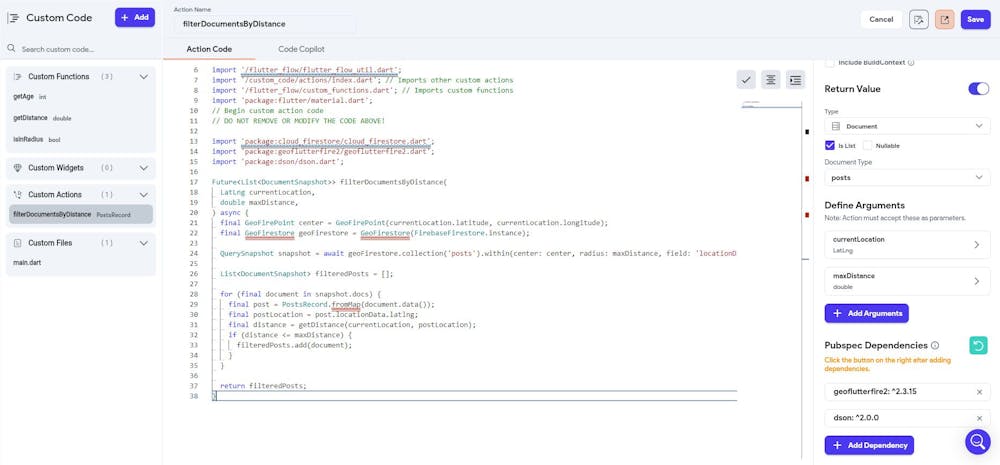This screenshot has height=465, width=1000.
Task: Click the indent code icon in editor toolbar
Action: (795, 80)
